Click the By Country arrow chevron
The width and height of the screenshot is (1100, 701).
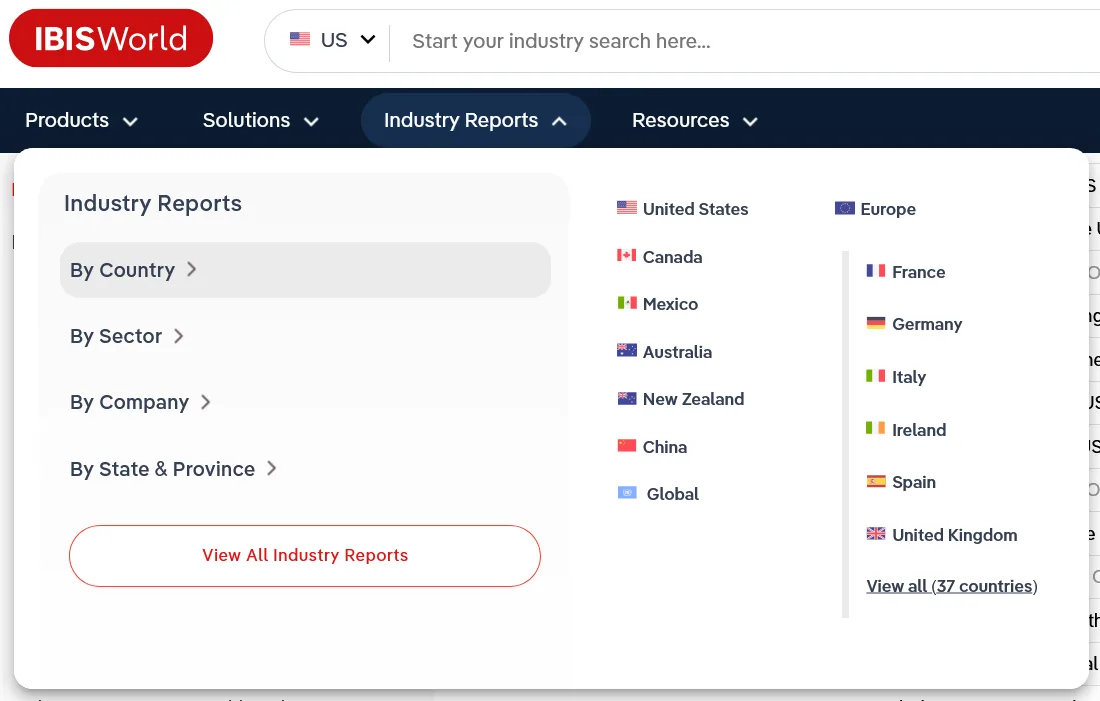tap(192, 269)
